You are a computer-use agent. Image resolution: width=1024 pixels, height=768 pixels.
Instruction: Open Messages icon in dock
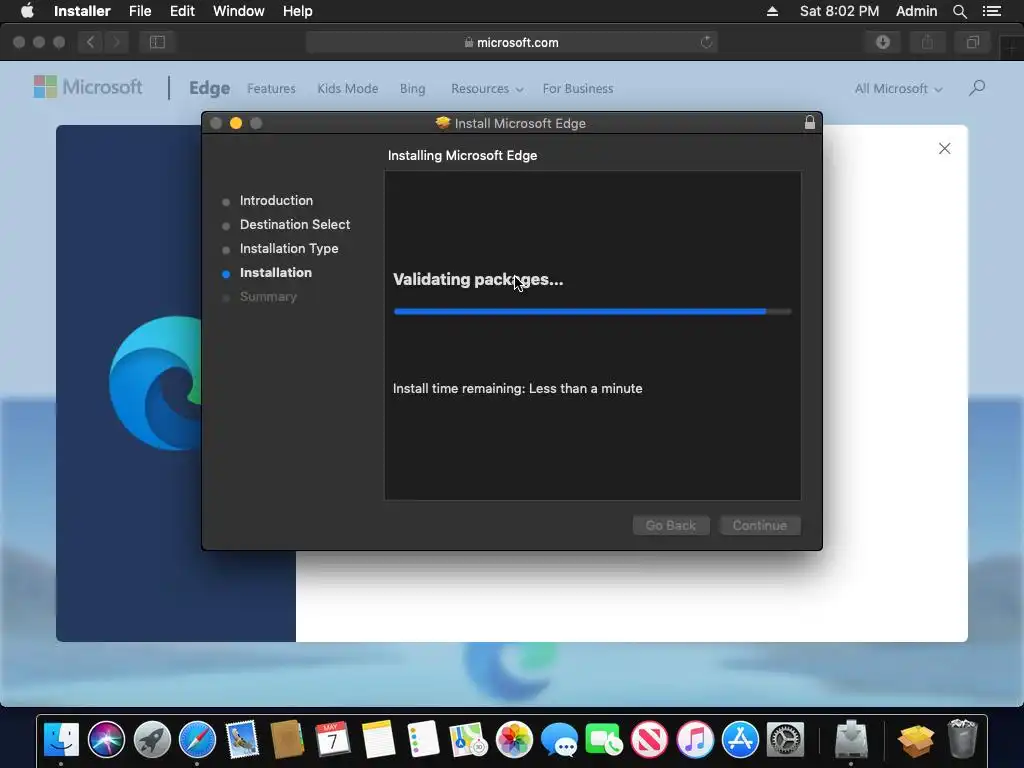(559, 740)
